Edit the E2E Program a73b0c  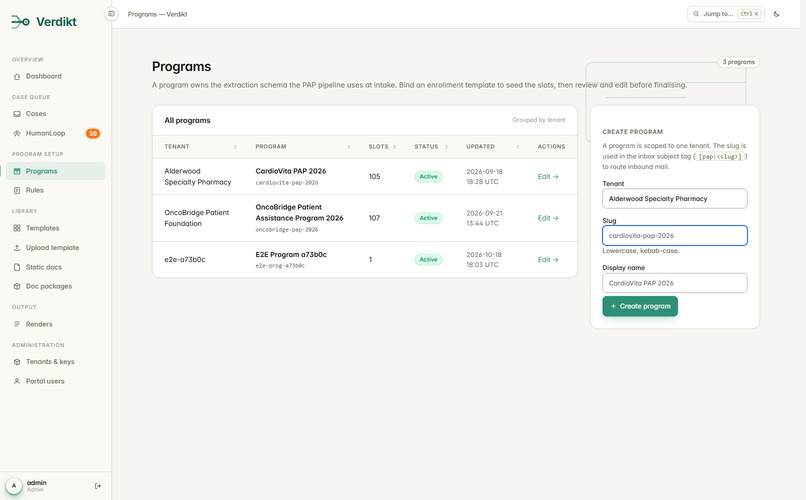pyautogui.click(x=548, y=260)
